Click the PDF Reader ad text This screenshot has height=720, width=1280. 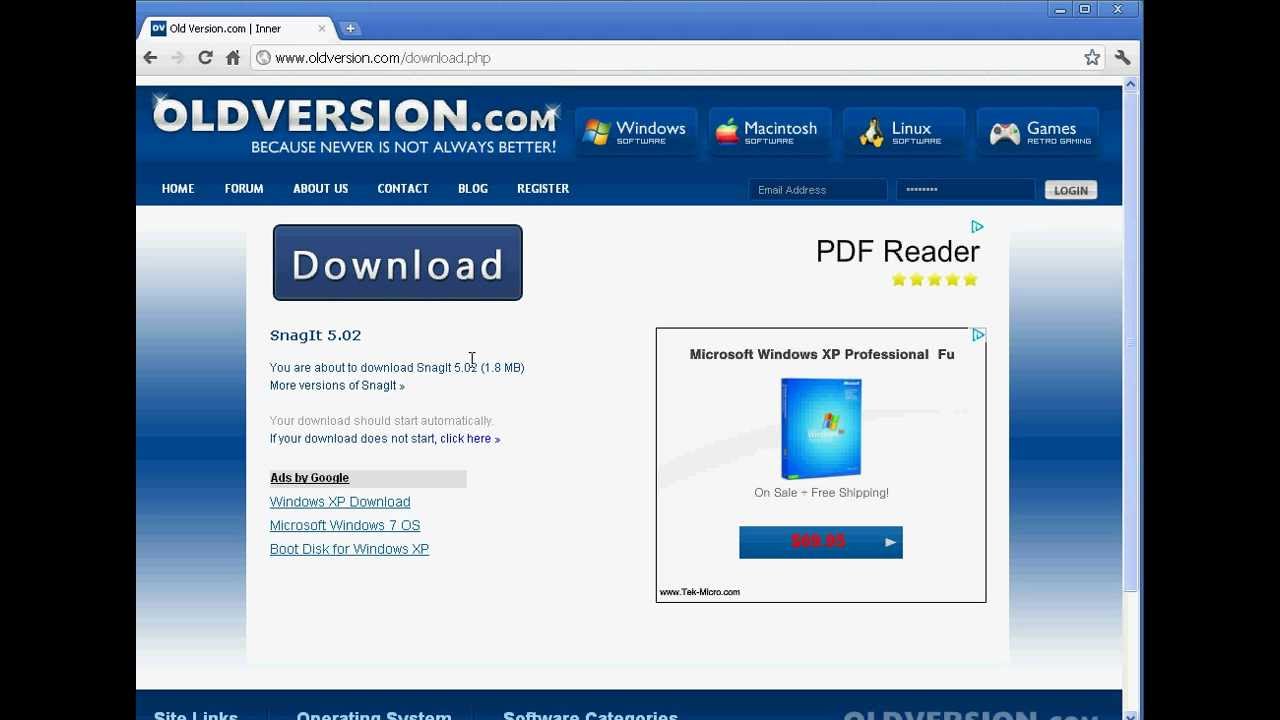point(898,252)
